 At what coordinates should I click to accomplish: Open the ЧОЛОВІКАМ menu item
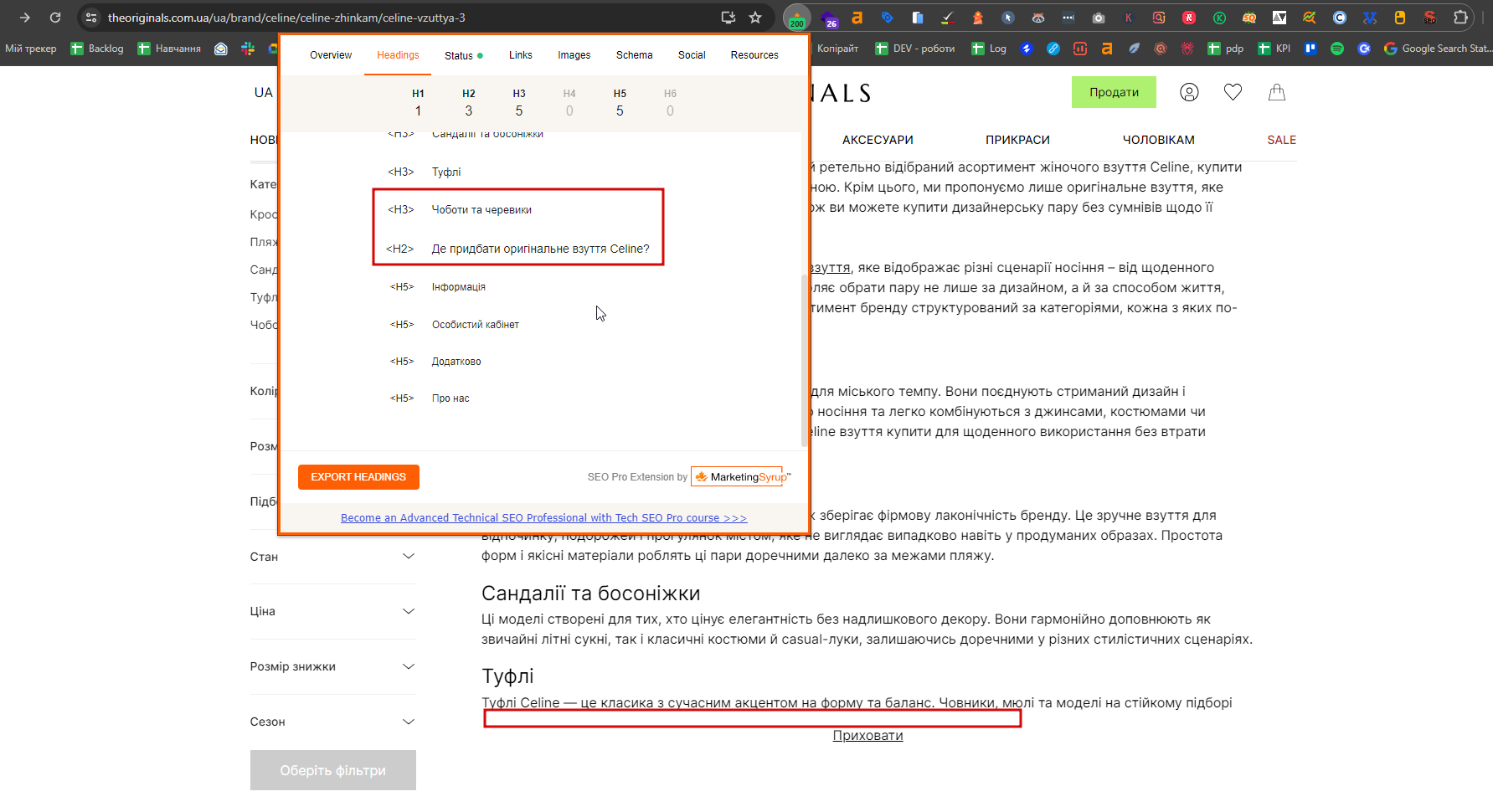coord(1158,140)
